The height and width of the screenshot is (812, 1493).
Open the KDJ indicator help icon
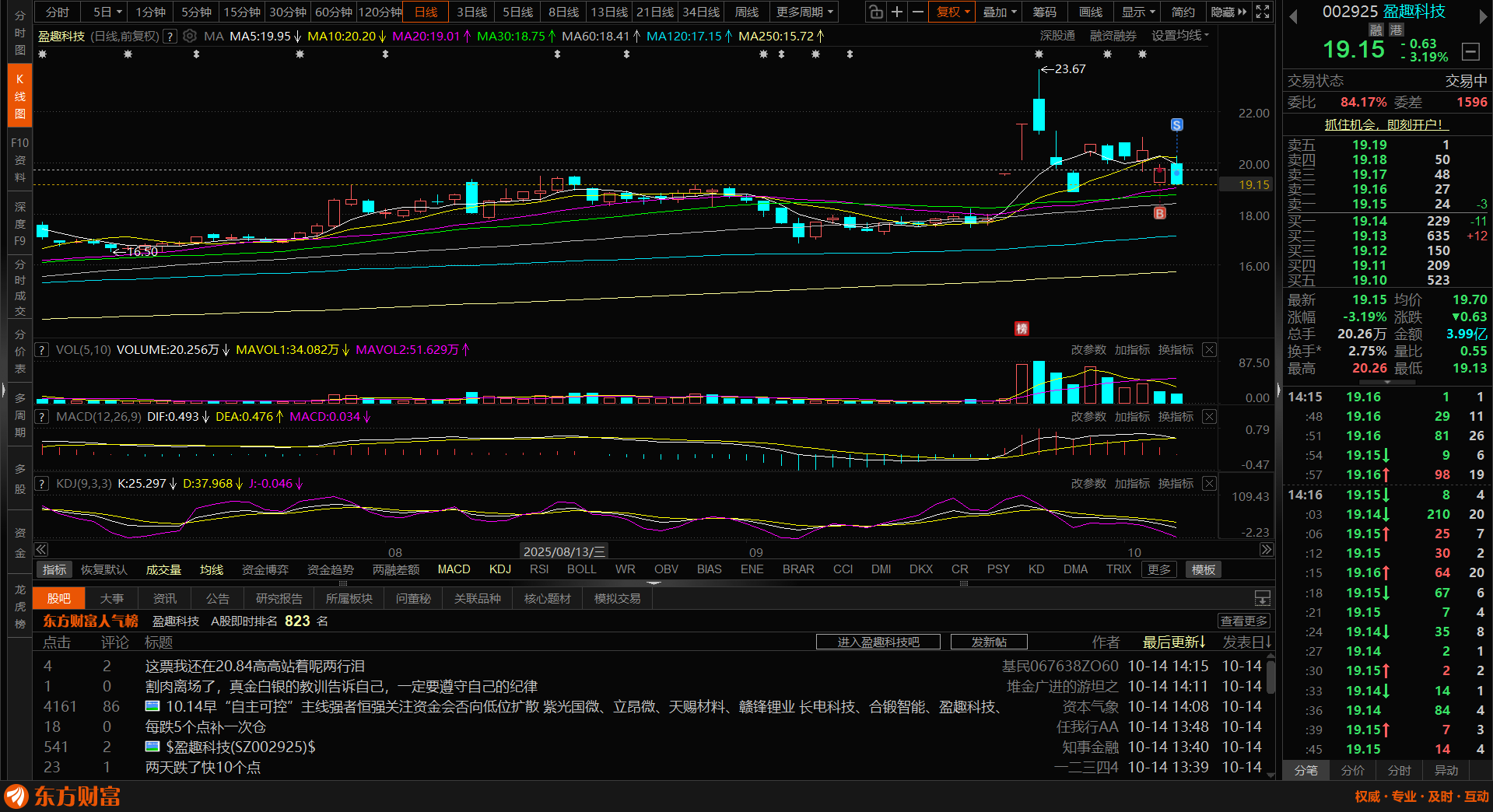coord(42,484)
